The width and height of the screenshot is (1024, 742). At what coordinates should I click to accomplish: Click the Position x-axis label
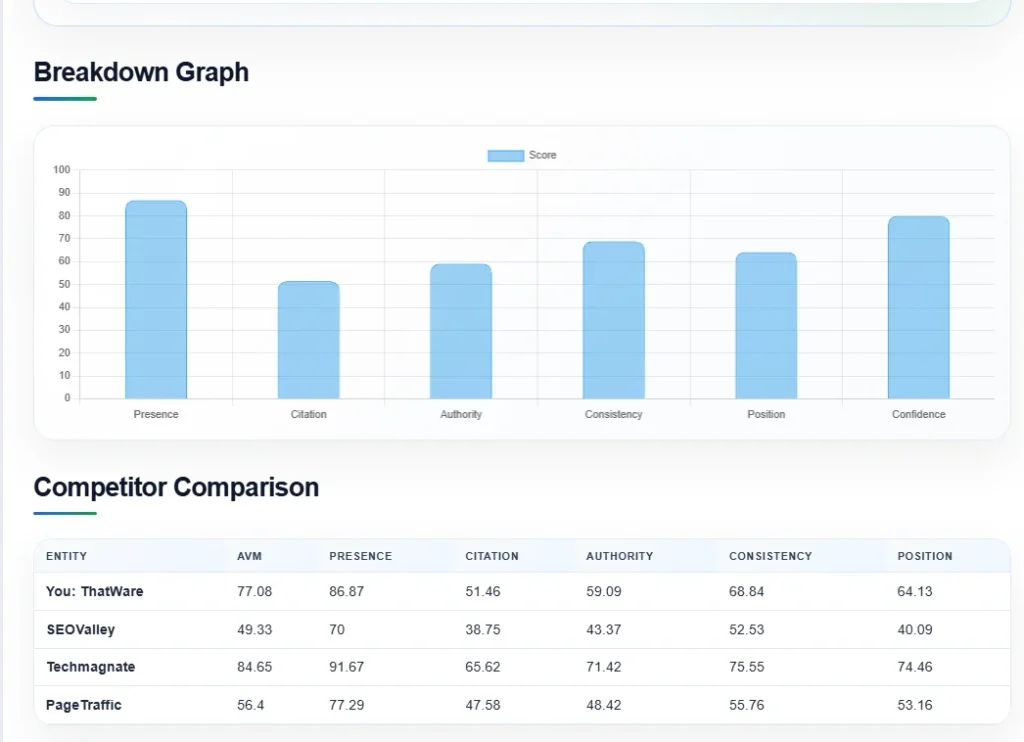tap(766, 414)
